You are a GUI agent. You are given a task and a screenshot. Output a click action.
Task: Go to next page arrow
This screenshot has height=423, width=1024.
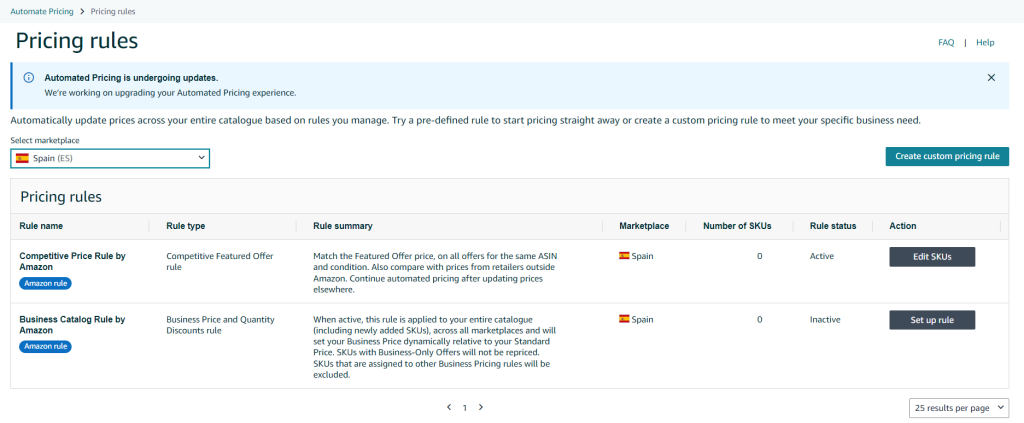point(481,407)
